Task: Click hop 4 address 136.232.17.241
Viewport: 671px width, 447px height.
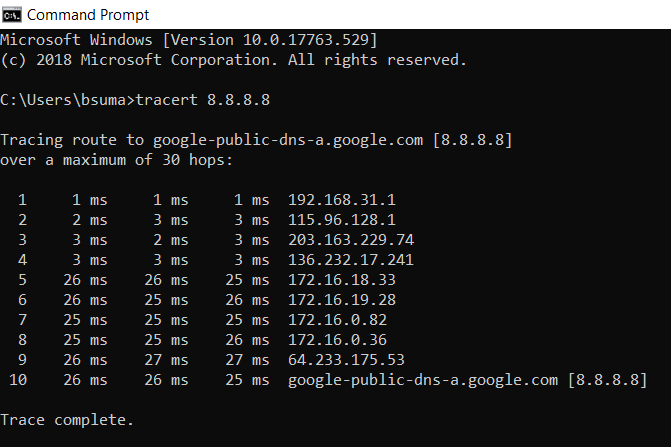Action: tap(351, 260)
